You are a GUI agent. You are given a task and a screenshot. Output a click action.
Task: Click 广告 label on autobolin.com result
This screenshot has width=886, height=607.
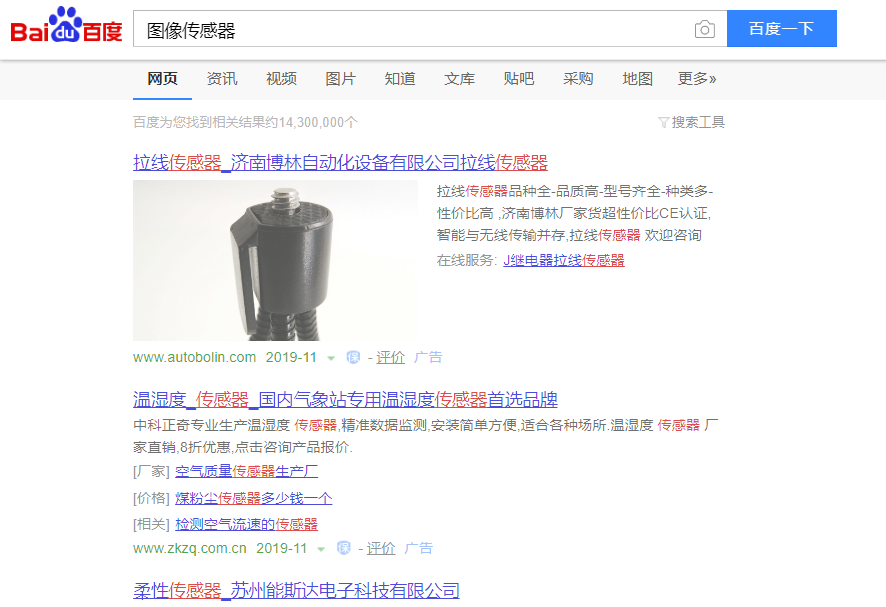tap(428, 357)
